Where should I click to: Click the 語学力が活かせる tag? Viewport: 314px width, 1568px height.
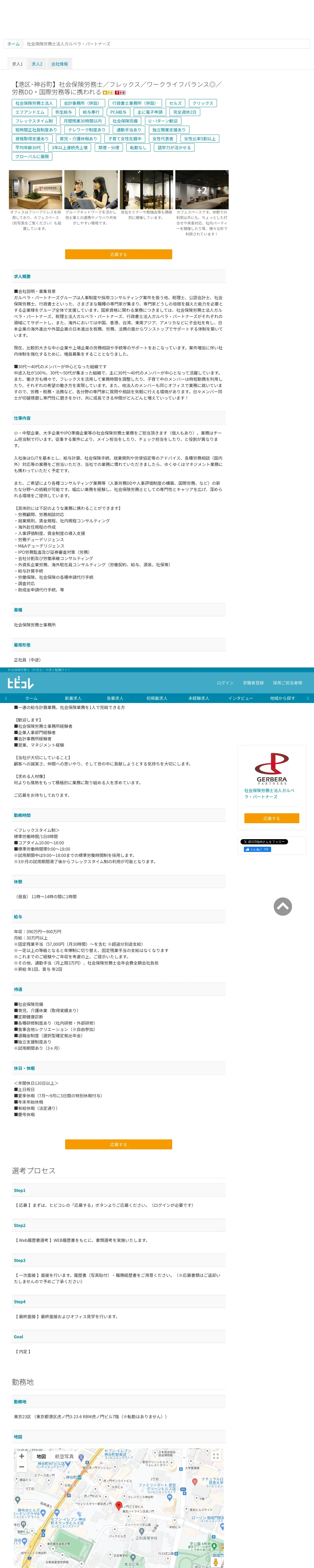click(x=174, y=147)
